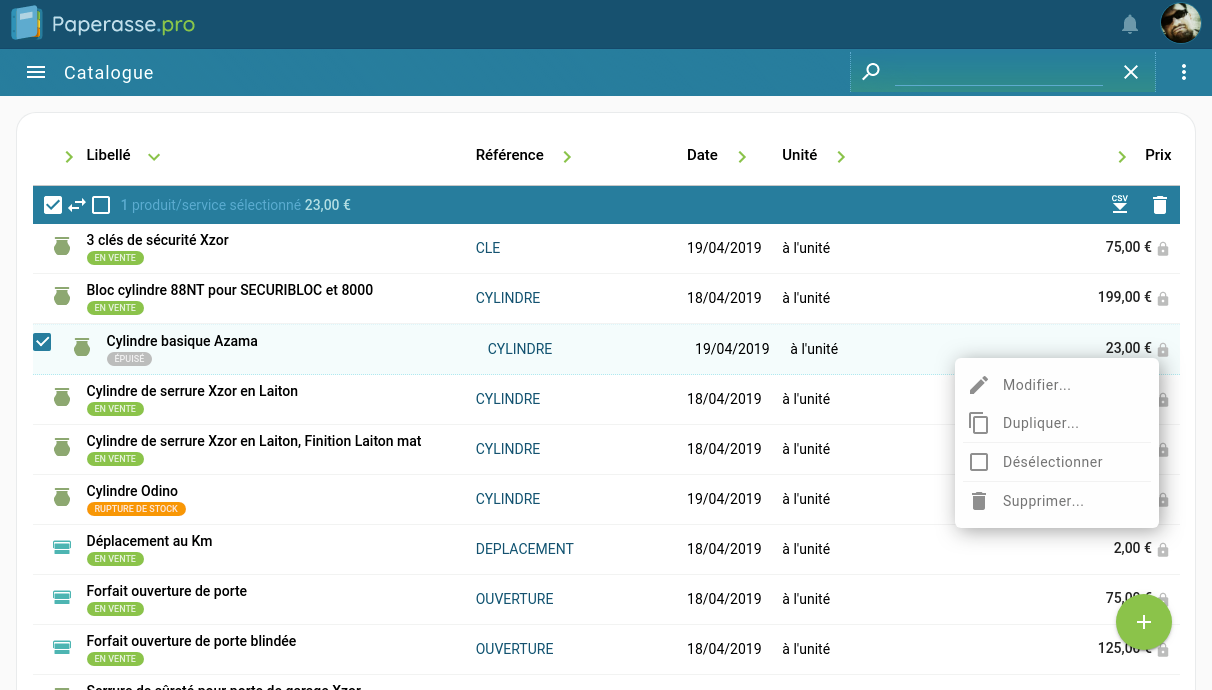
Task: Open the three-dot options menu
Action: point(1184,72)
